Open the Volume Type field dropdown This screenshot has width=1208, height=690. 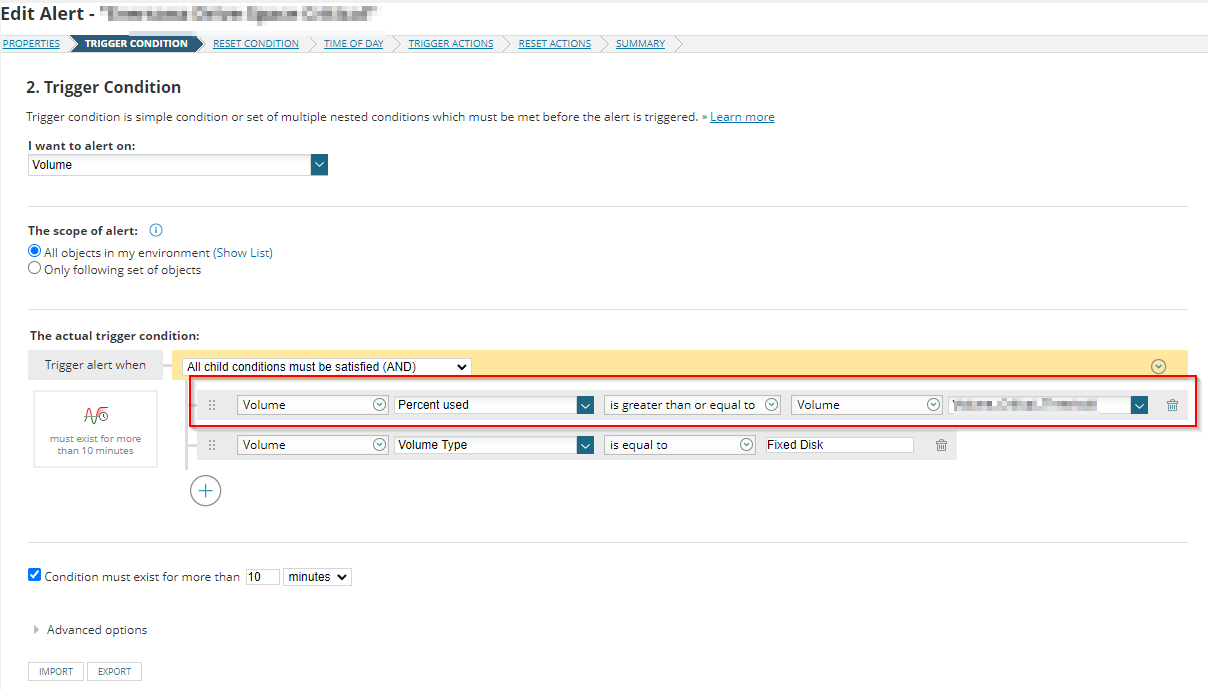coord(495,445)
